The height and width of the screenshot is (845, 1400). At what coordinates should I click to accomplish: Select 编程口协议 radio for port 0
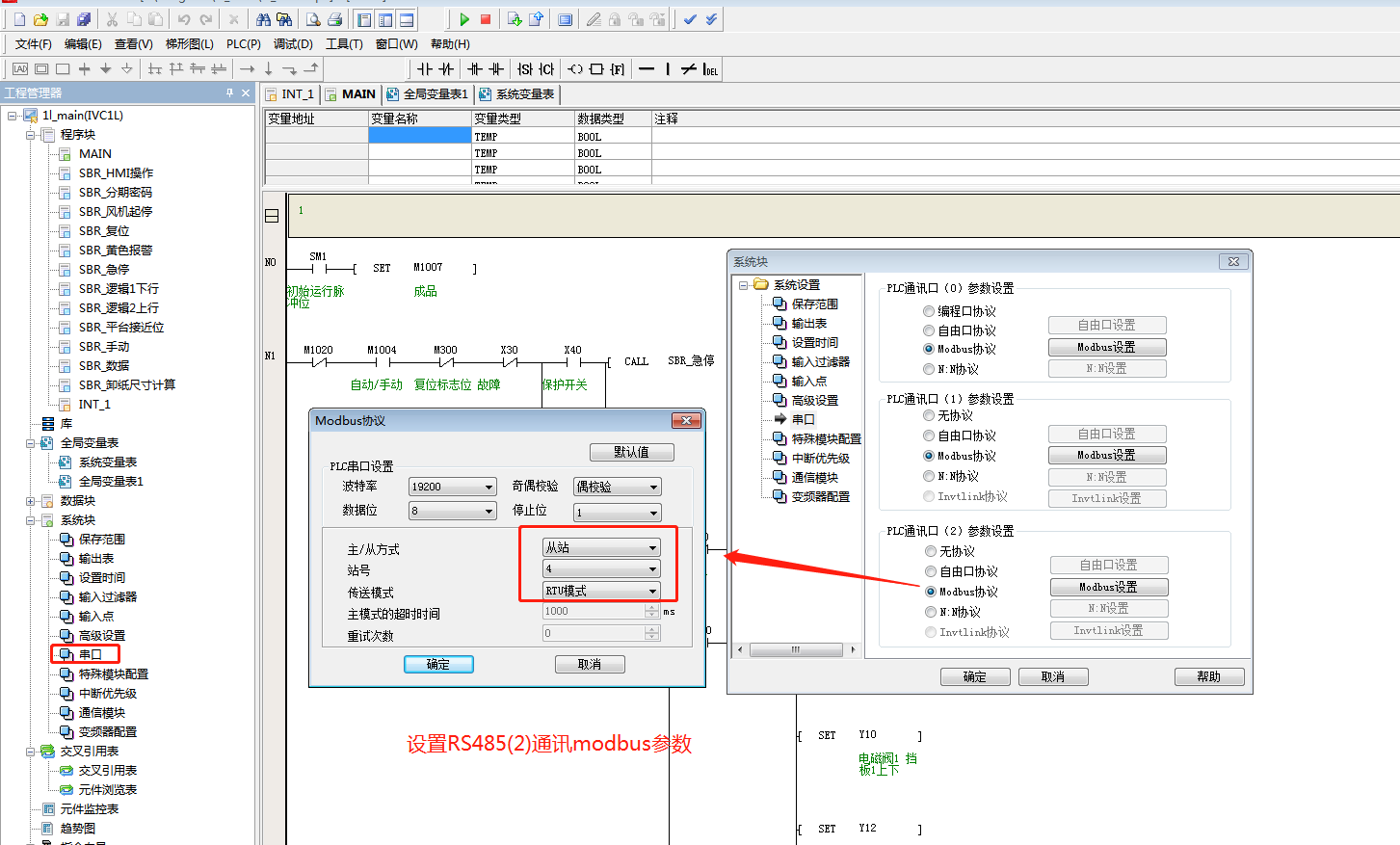(929, 311)
